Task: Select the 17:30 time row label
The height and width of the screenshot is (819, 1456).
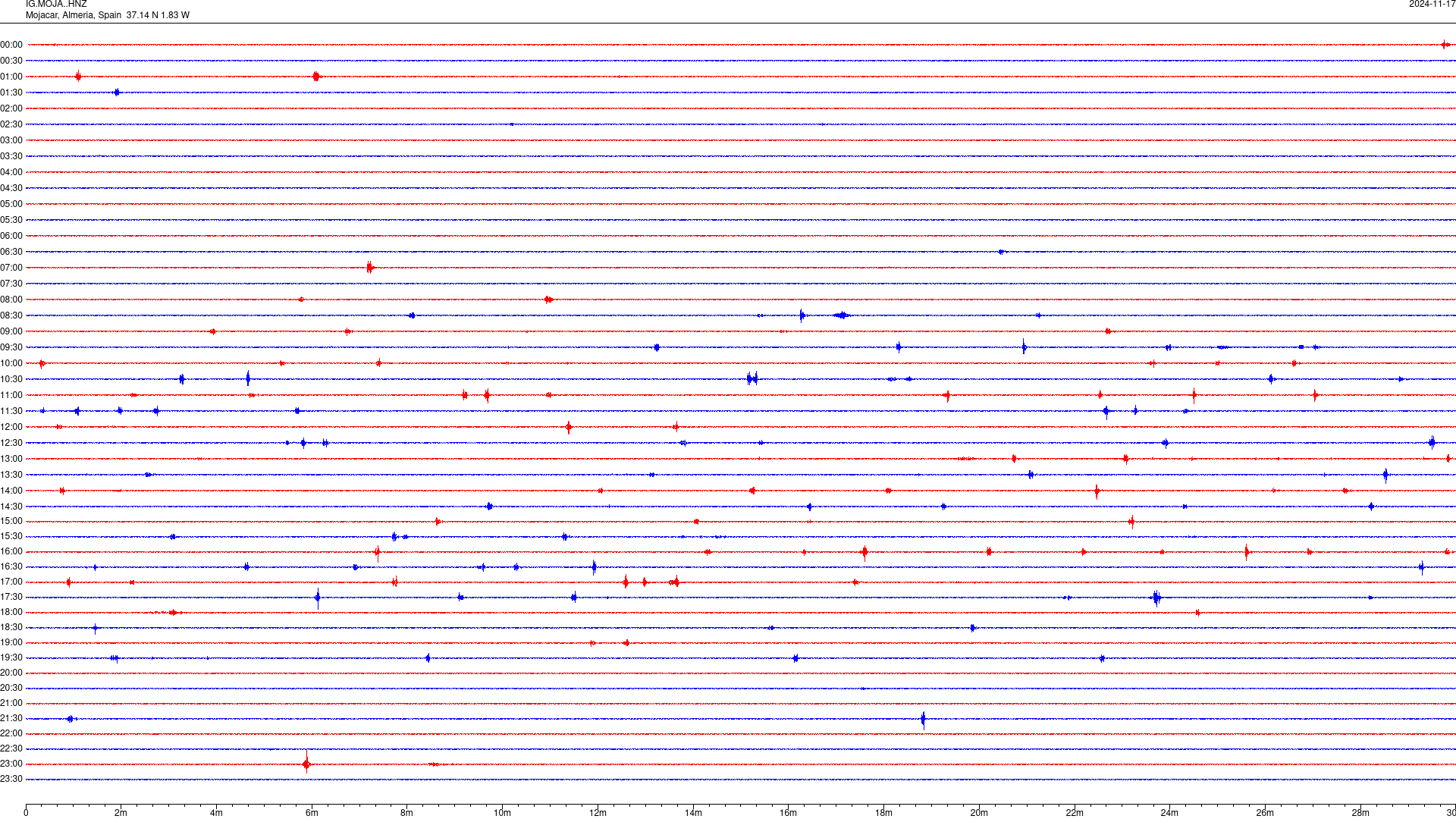Action: point(11,597)
